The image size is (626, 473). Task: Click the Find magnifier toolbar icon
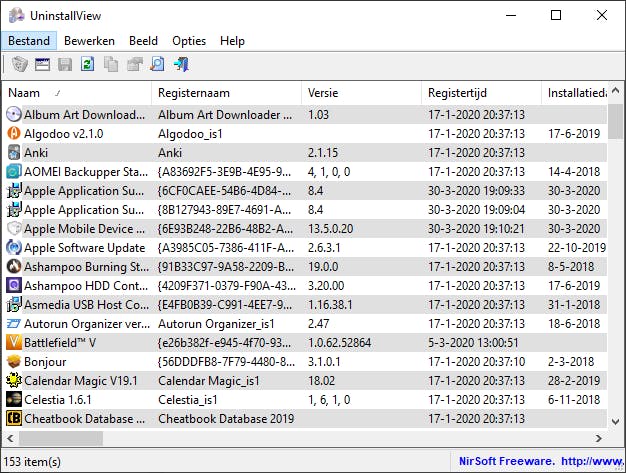(x=157, y=65)
